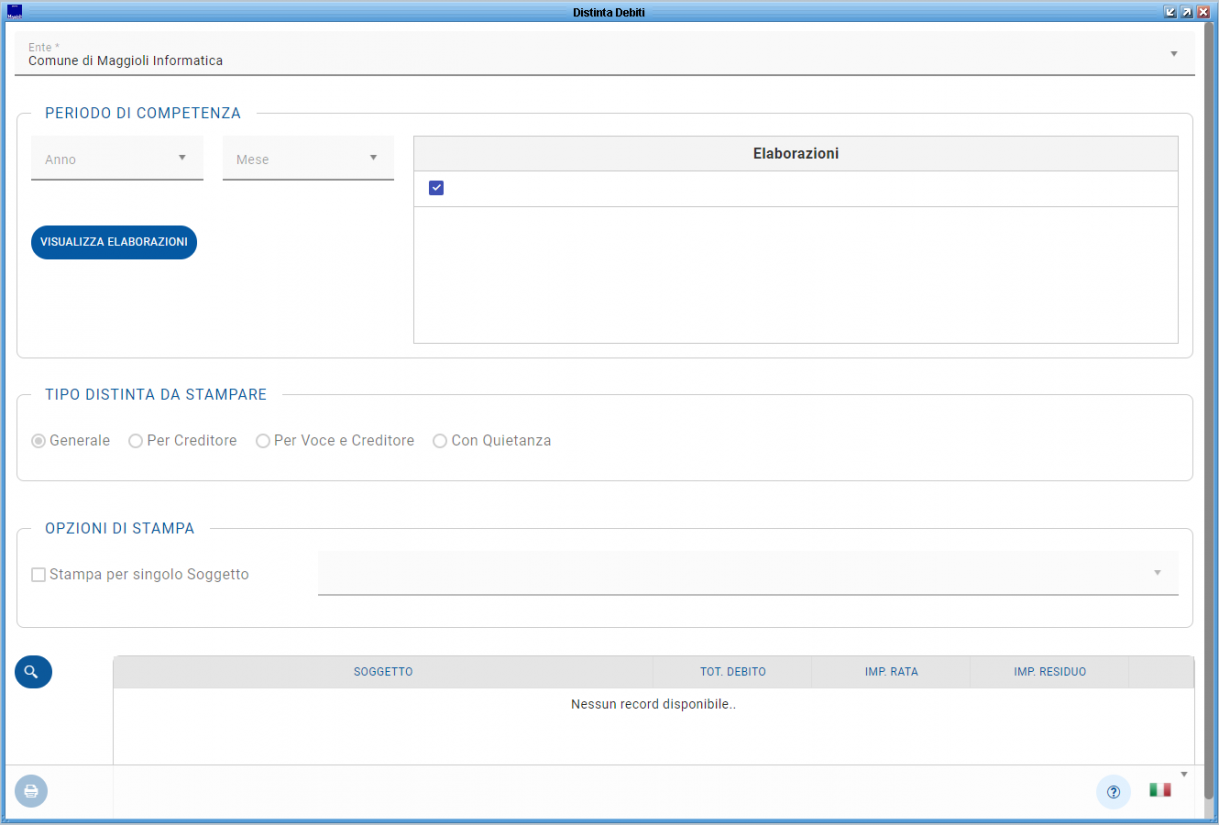Uncheck the Elaborazioni select-all checkbox
This screenshot has width=1219, height=825.
click(x=436, y=188)
